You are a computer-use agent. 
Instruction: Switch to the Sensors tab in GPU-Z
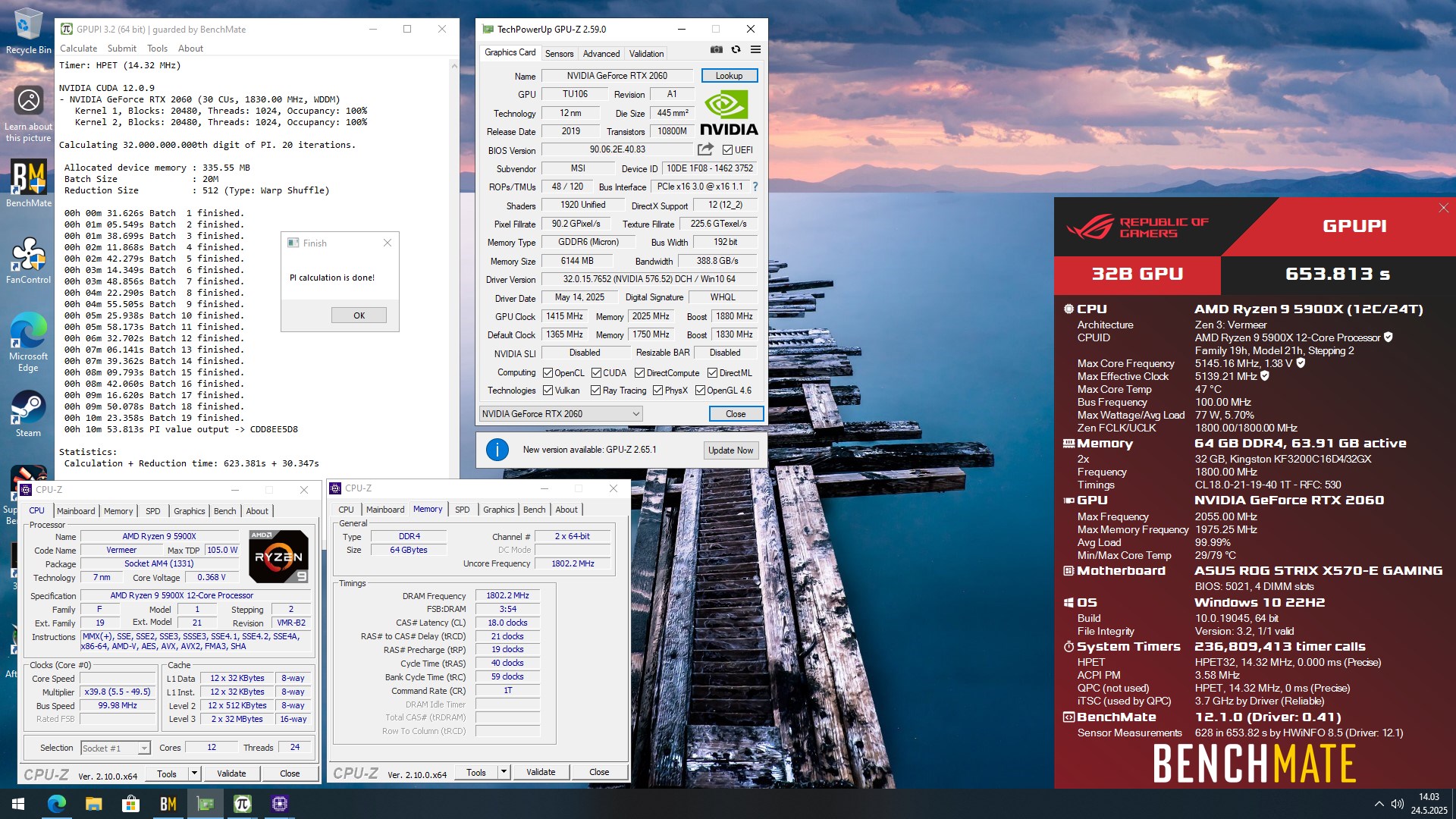[559, 53]
